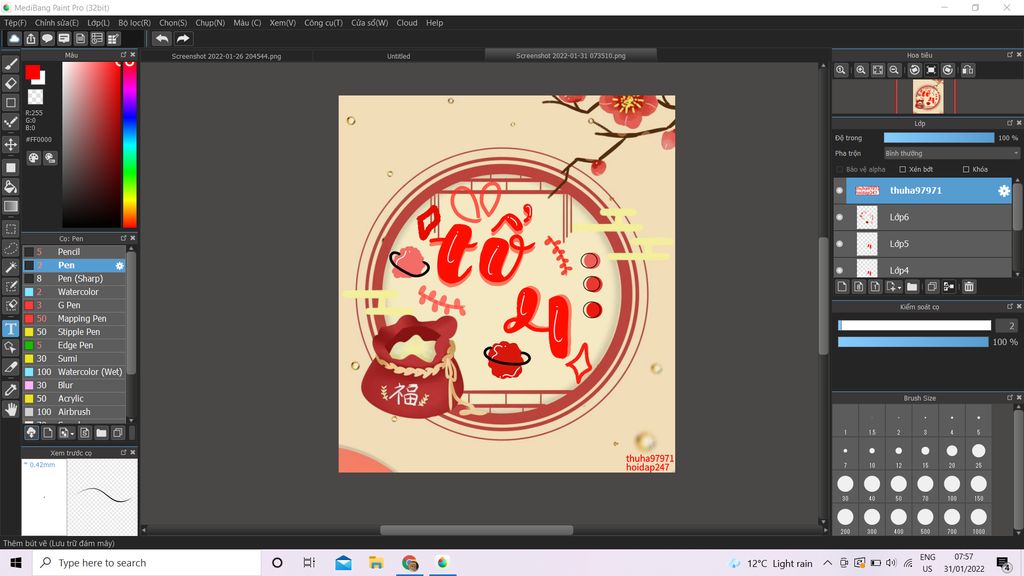This screenshot has height=576, width=1024.
Task: Choose brush size 20 preset
Action: [x=952, y=455]
